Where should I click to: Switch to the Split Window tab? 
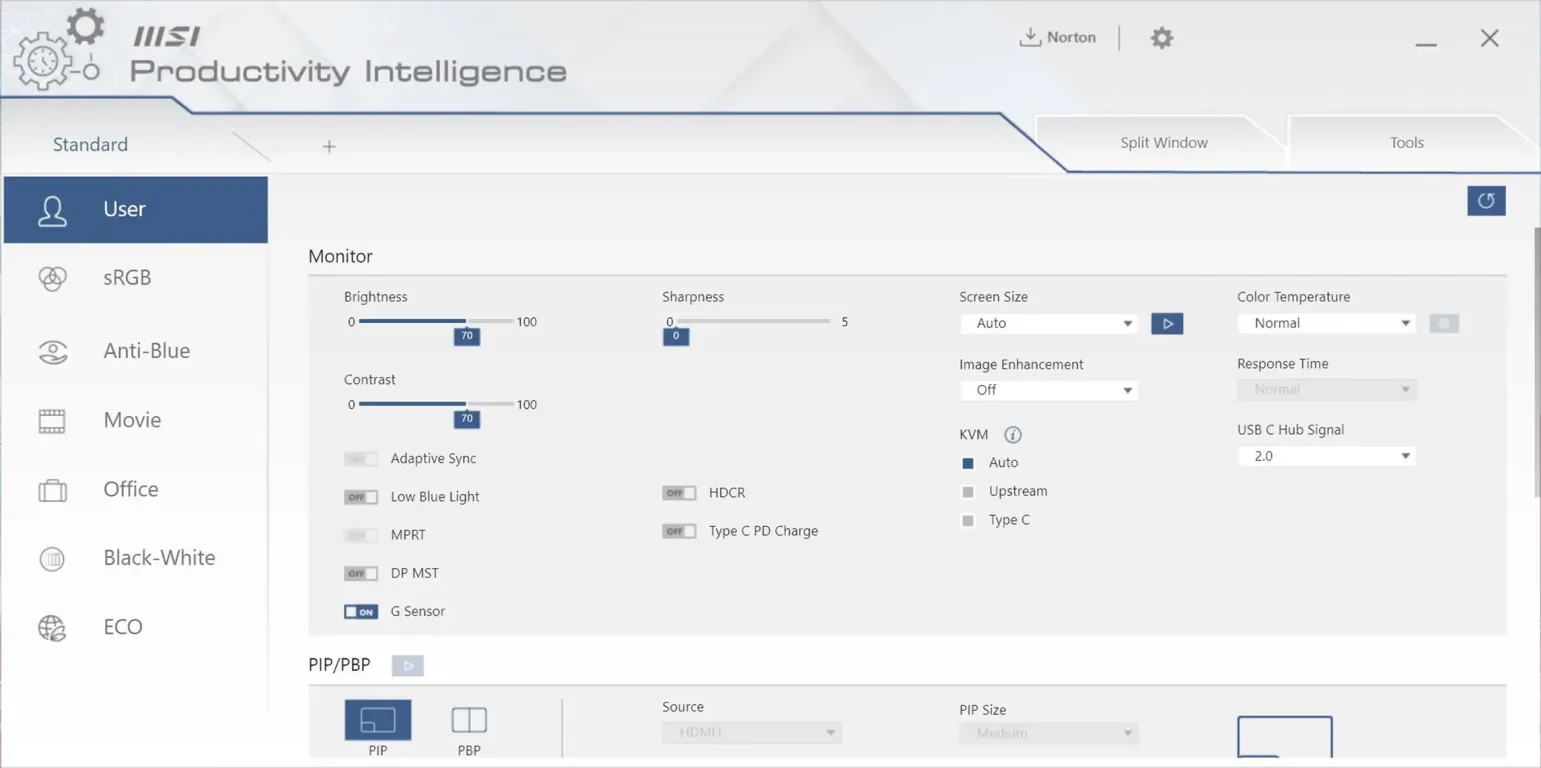point(1163,143)
